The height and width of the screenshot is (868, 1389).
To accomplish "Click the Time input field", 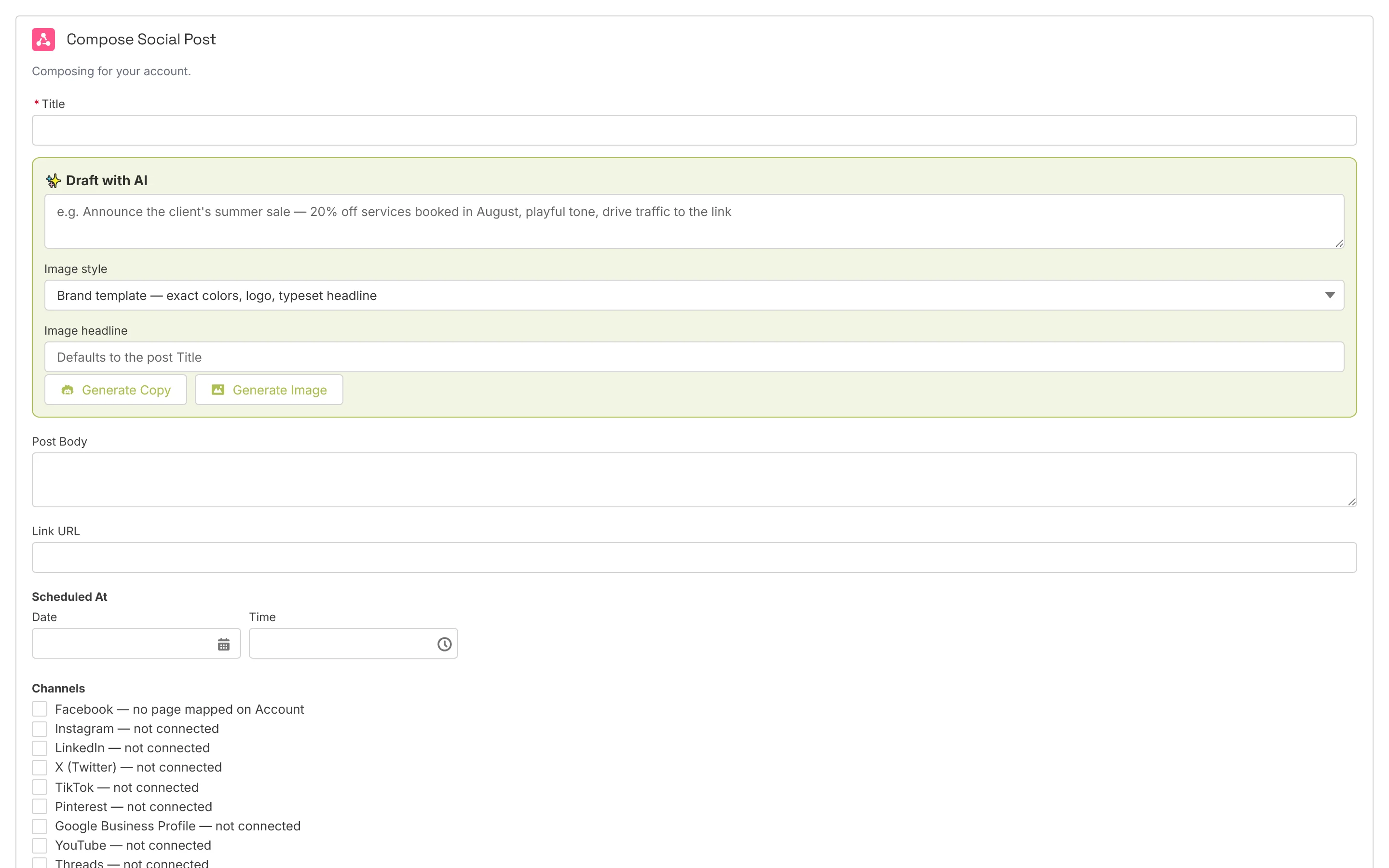I will coord(353,644).
